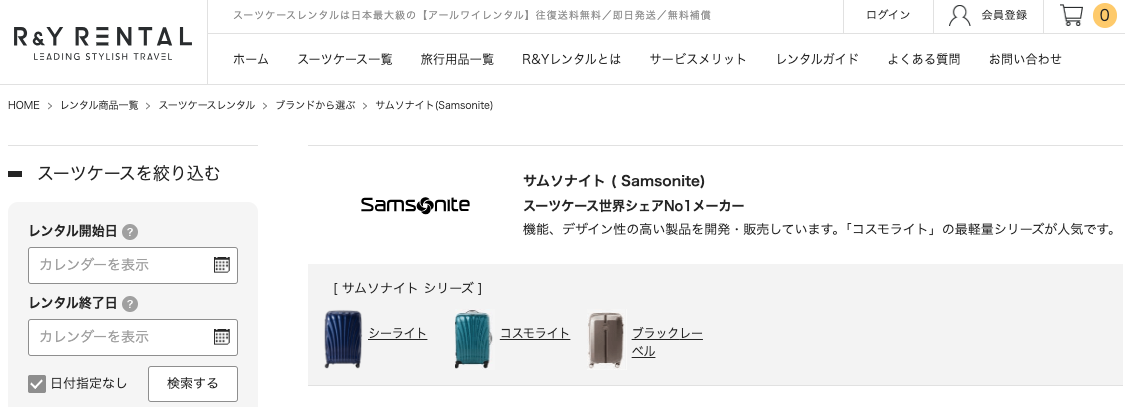
Task: Open the スーツケース一覧 menu
Action: [345, 59]
